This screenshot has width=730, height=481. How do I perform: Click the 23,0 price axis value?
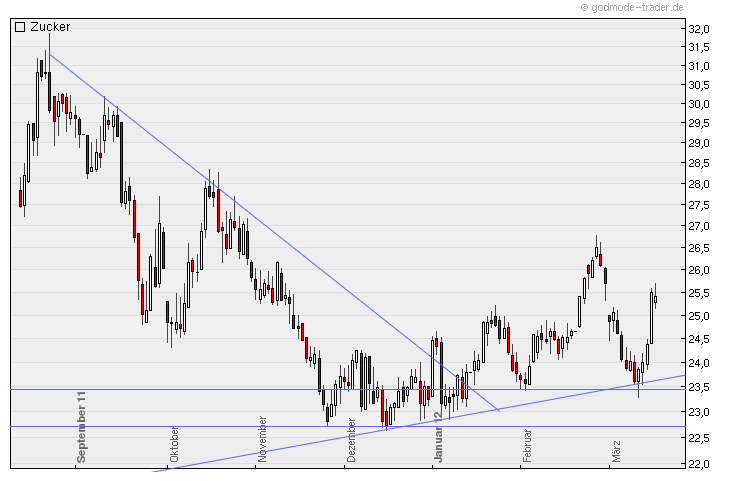click(x=699, y=412)
